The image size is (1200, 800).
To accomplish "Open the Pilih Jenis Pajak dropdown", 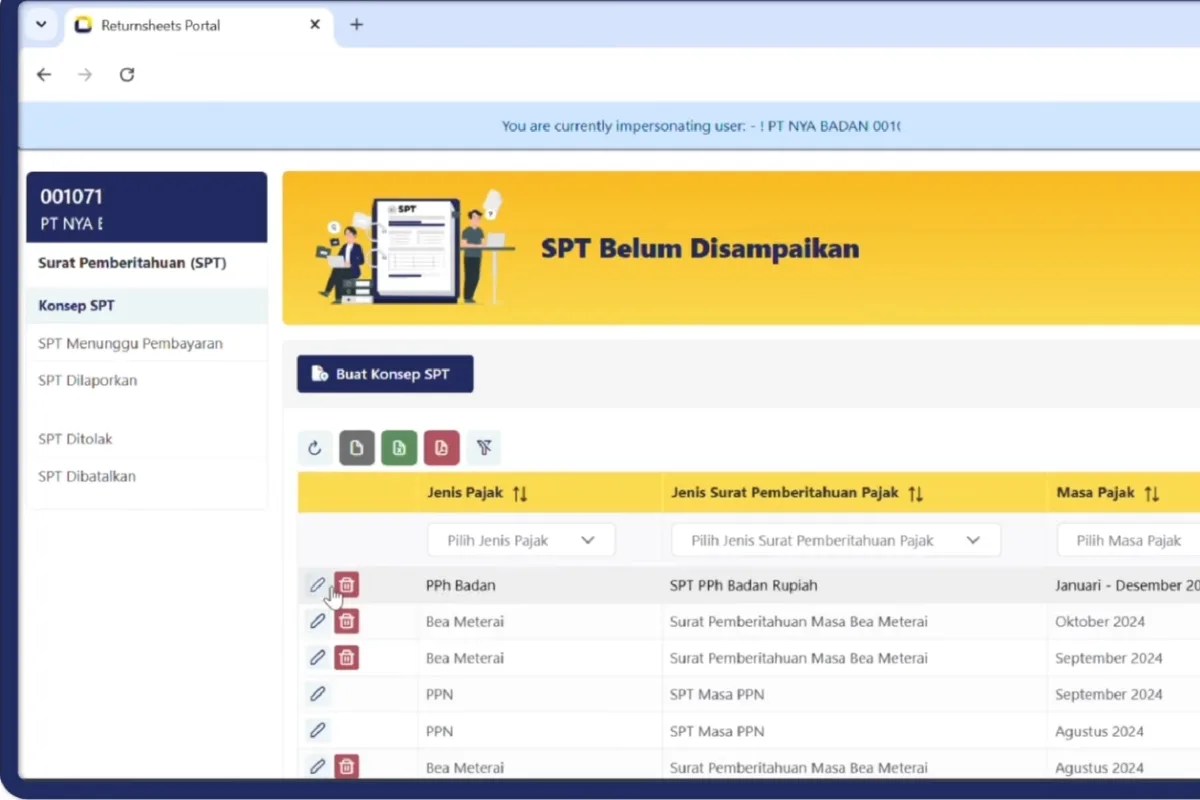I will click(x=521, y=540).
